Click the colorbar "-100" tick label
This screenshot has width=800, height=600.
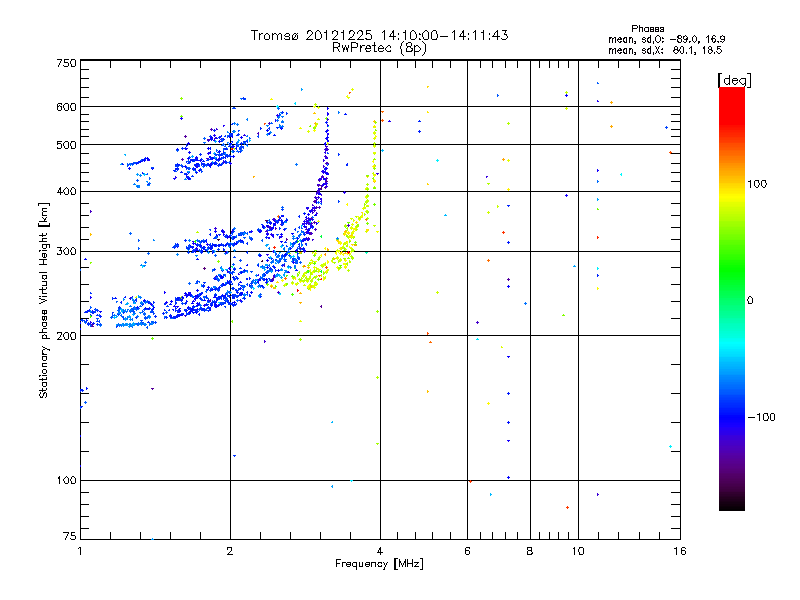point(761,417)
